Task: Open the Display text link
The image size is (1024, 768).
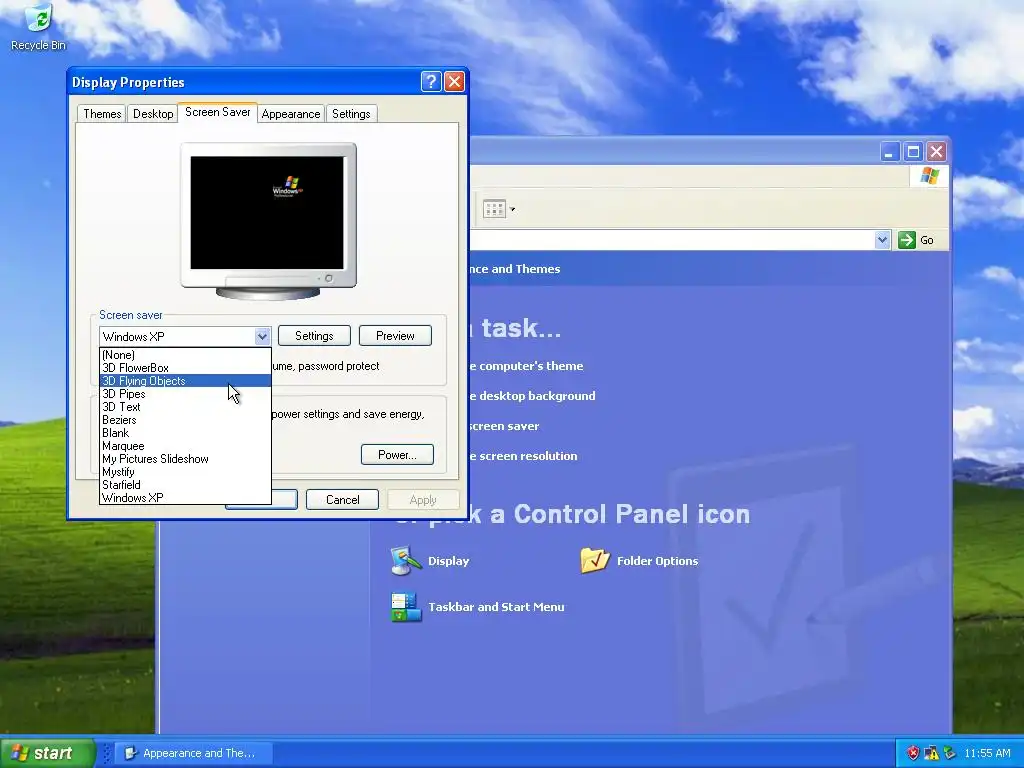Action: [449, 561]
